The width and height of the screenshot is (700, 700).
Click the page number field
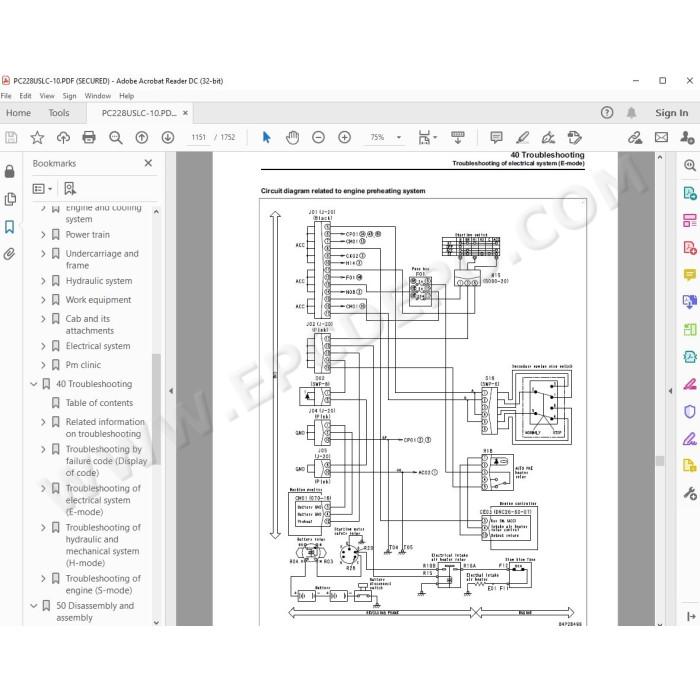199,138
